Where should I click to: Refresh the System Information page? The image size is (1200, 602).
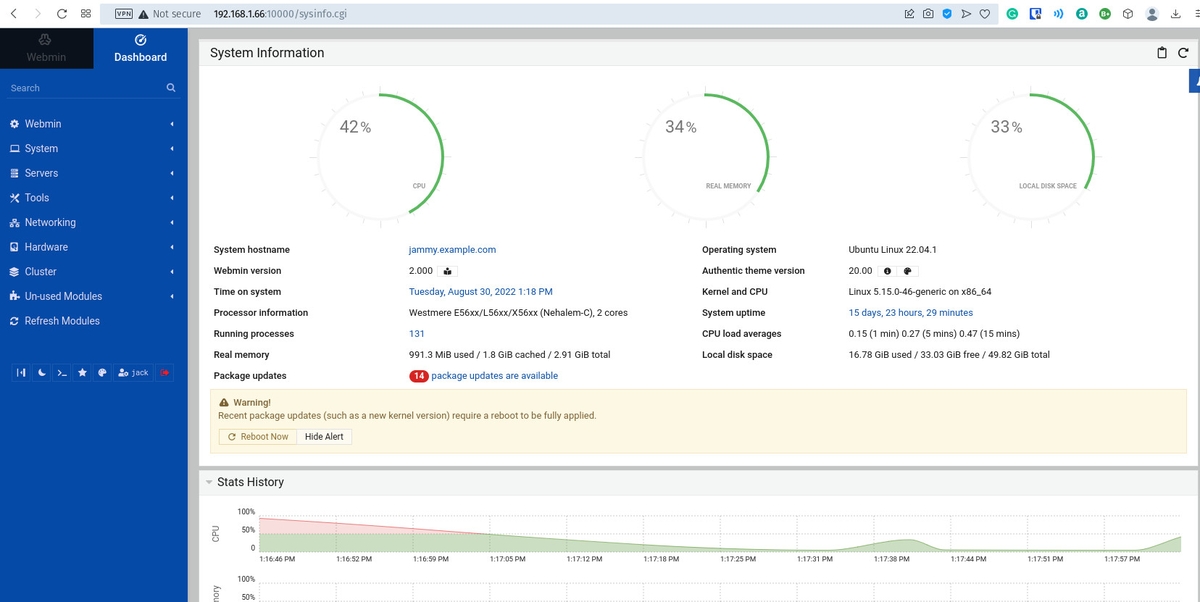[x=1183, y=52]
